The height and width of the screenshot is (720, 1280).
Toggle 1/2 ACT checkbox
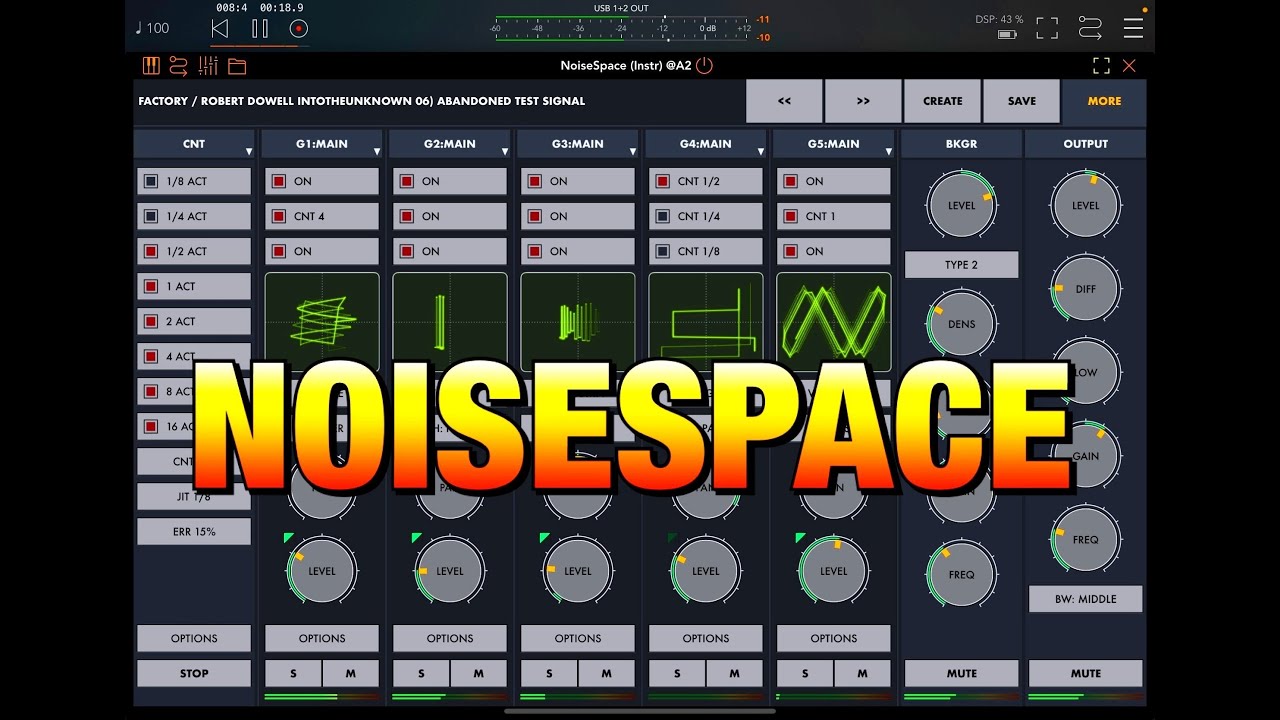[151, 251]
